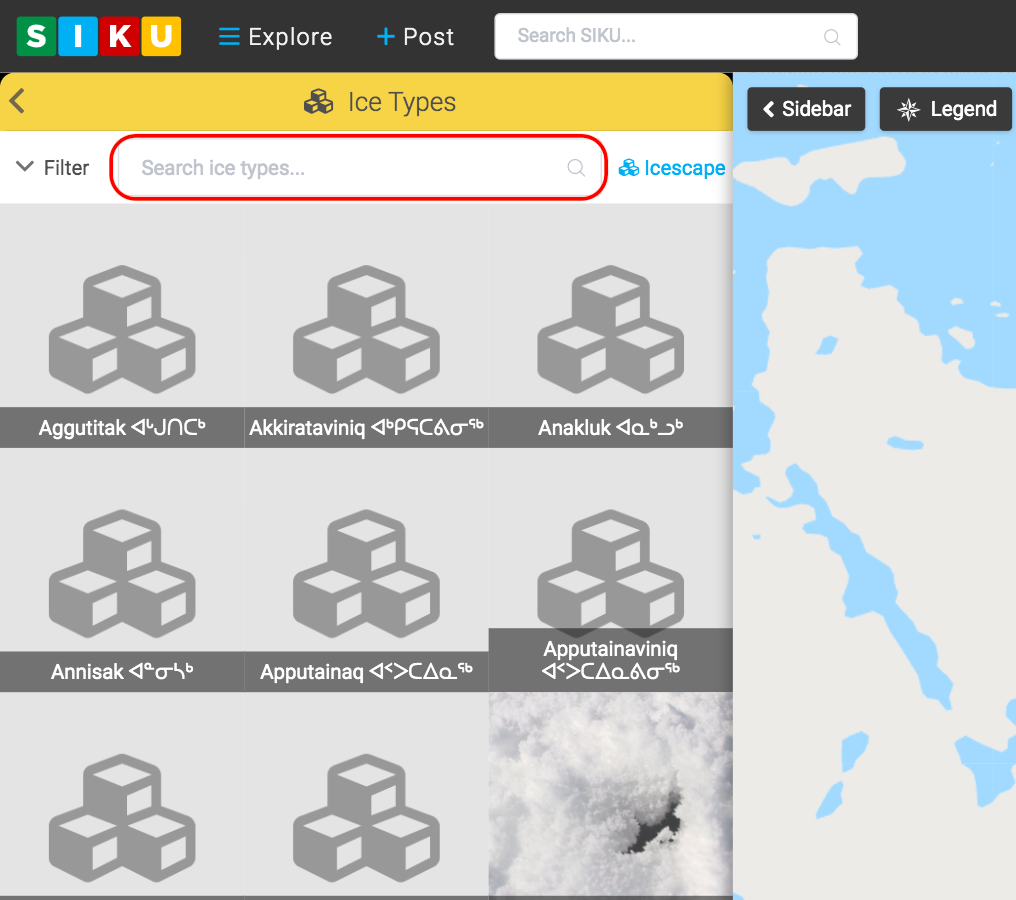Image resolution: width=1016 pixels, height=900 pixels.
Task: Click the Search SIKU field
Action: click(x=660, y=36)
